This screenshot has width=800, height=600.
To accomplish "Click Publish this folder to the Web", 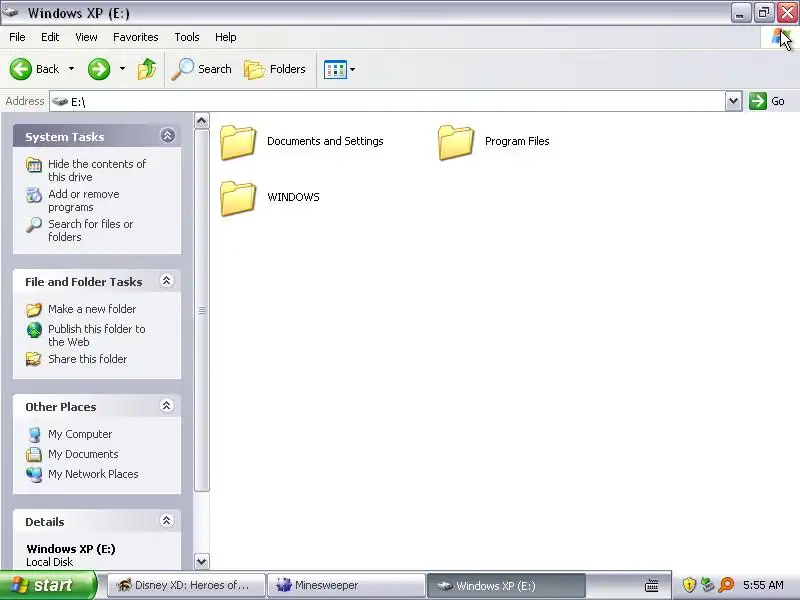I will pos(96,335).
